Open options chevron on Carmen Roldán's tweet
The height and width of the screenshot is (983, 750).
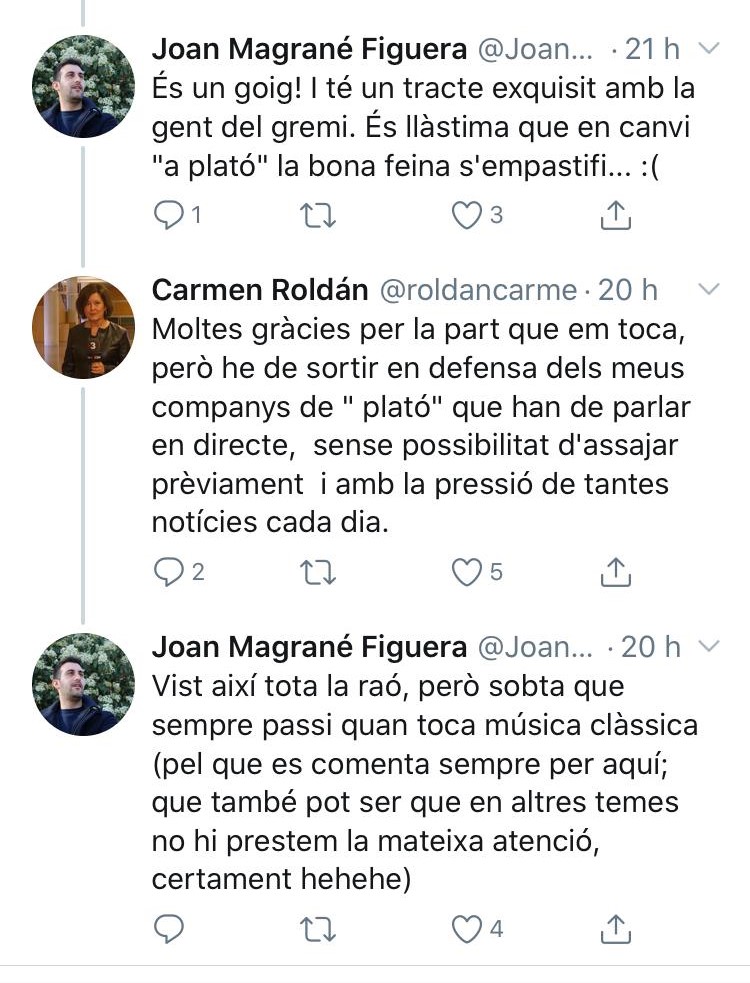(x=708, y=290)
